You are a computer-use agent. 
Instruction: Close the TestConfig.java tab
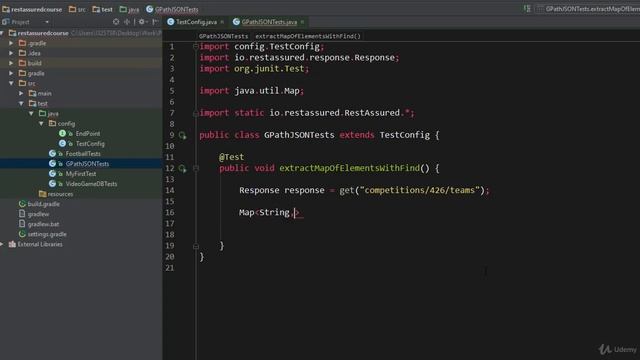(x=222, y=22)
